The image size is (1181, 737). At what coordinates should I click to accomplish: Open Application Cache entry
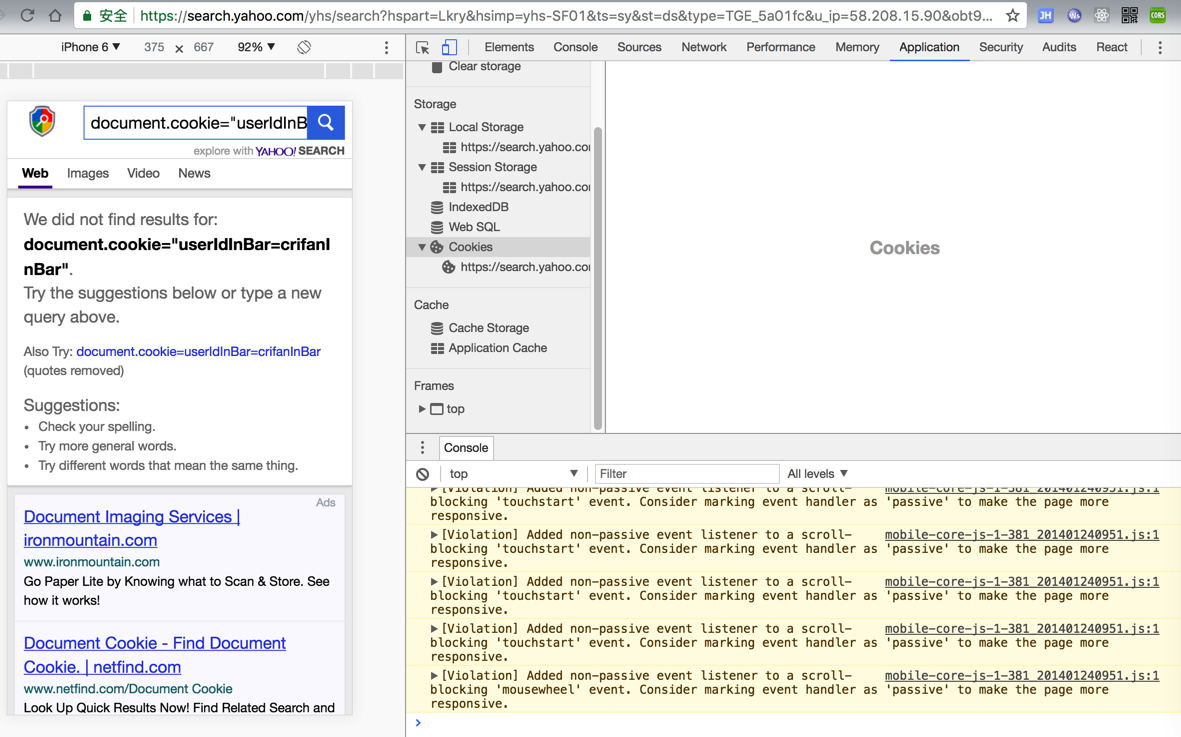click(x=497, y=348)
